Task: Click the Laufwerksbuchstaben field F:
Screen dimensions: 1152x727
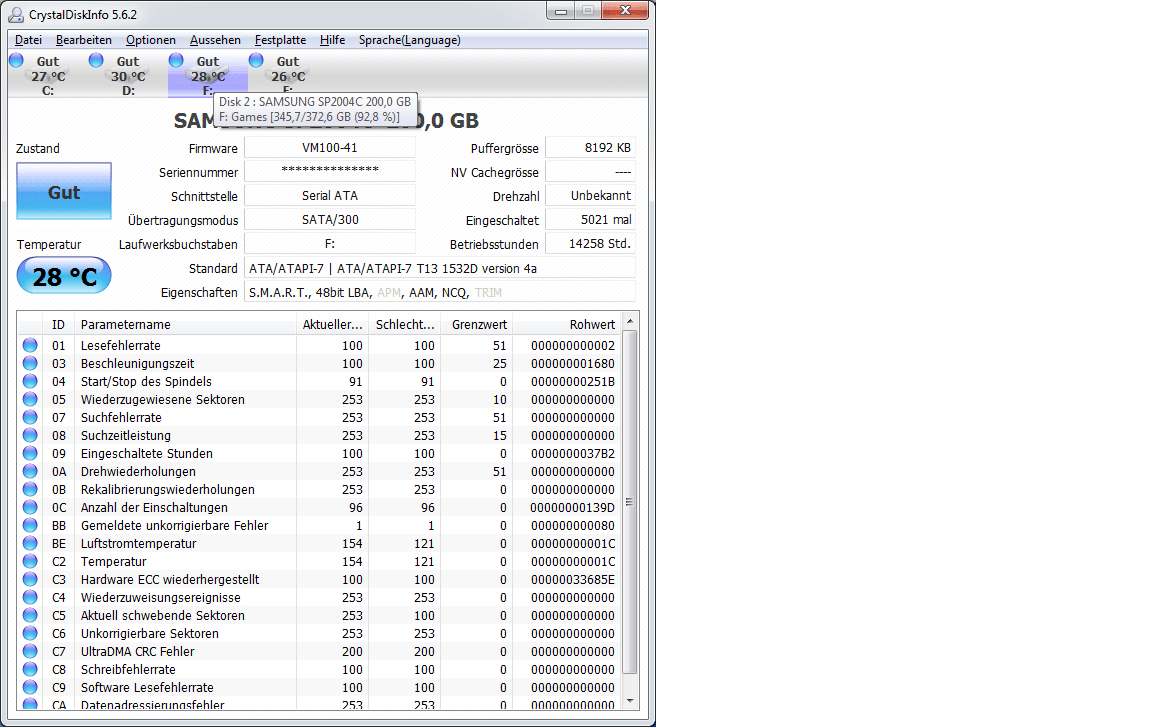Action: point(330,244)
